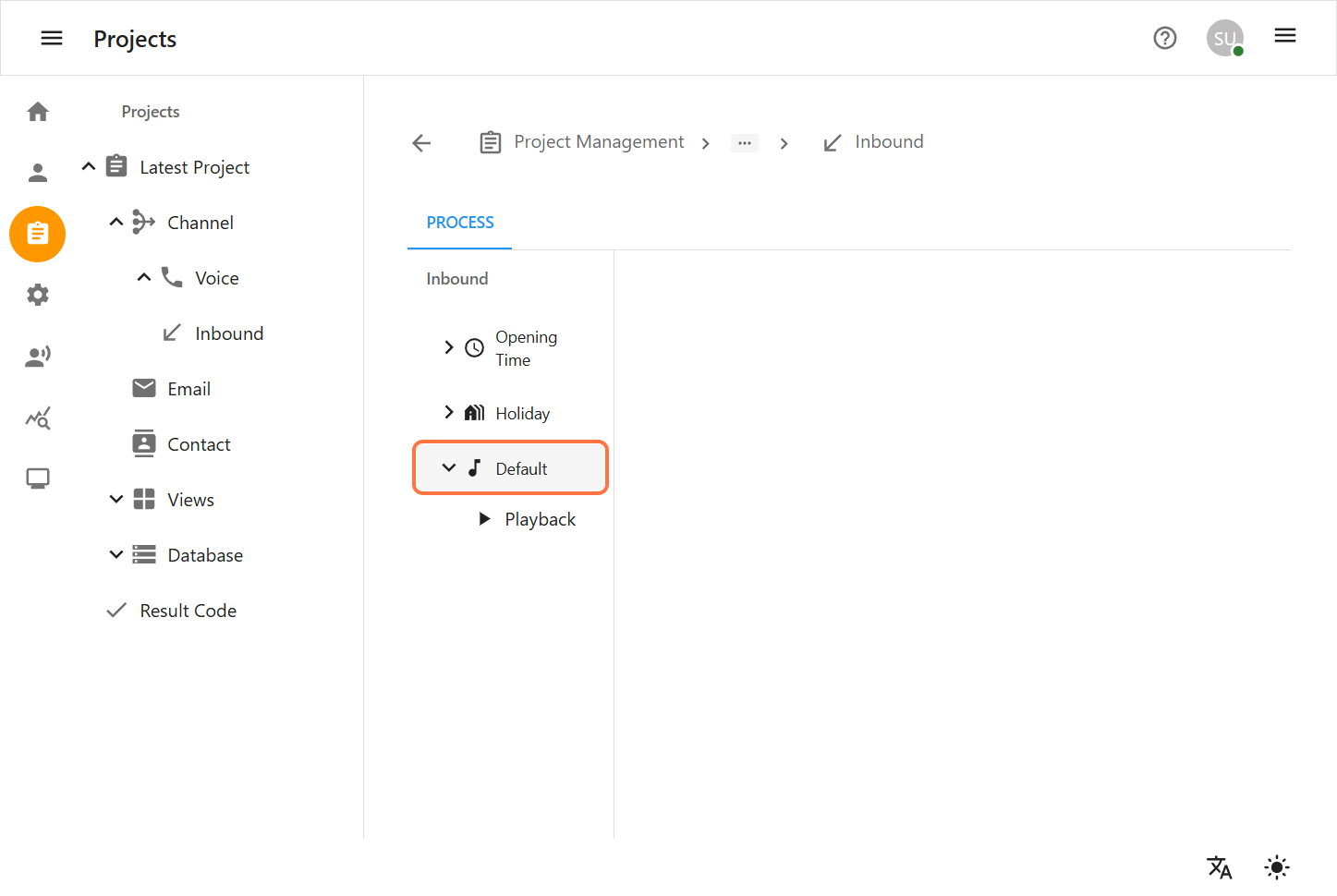Toggle the light/dark theme icon
The width and height of the screenshot is (1337, 896).
pyautogui.click(x=1276, y=867)
